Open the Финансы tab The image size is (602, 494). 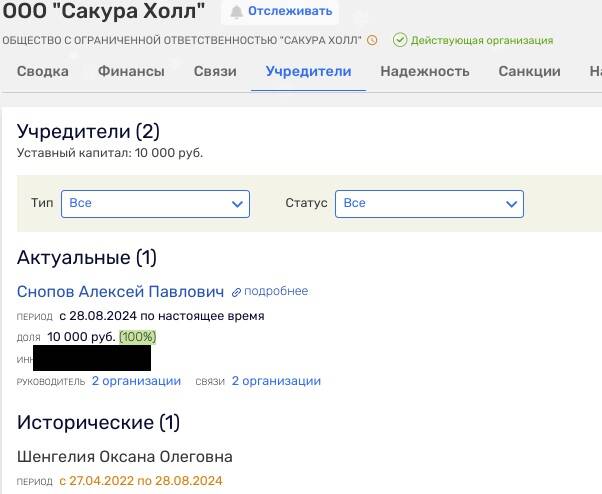pyautogui.click(x=131, y=72)
